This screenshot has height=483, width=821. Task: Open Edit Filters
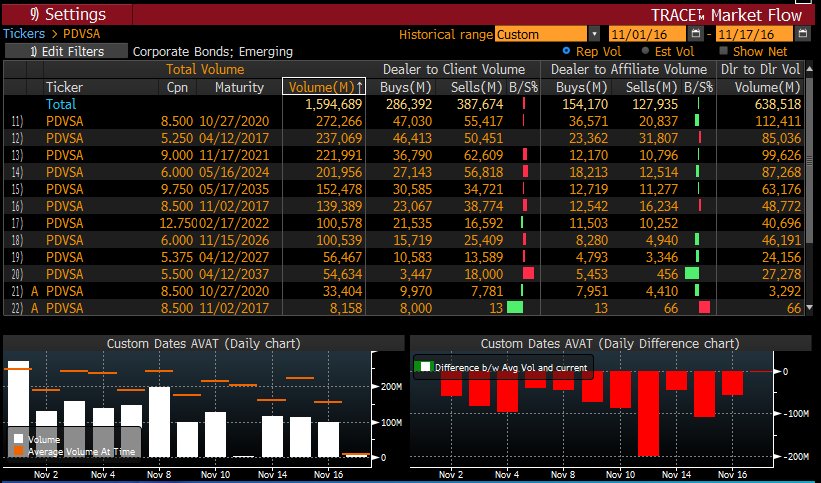point(66,51)
